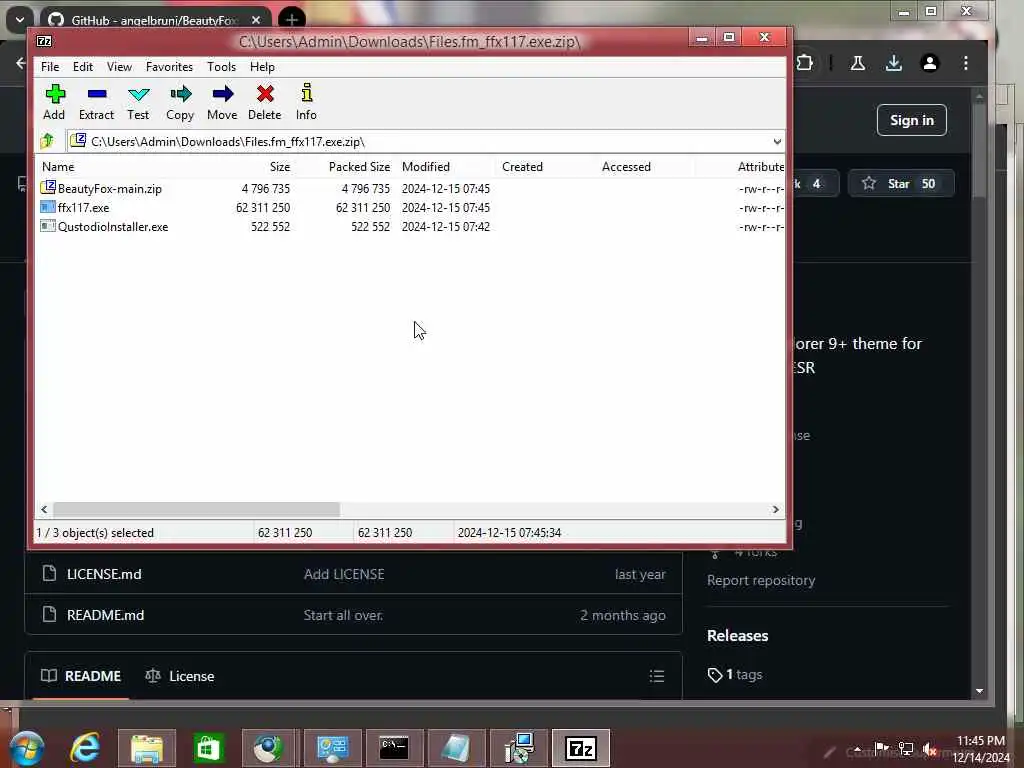Open the File menu in 7-Zip
1024x768 pixels.
coord(50,67)
